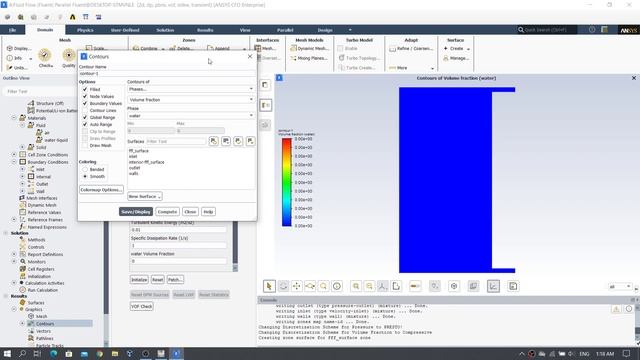640x360 pixels.
Task: Click Save/Display button
Action: [x=136, y=212]
